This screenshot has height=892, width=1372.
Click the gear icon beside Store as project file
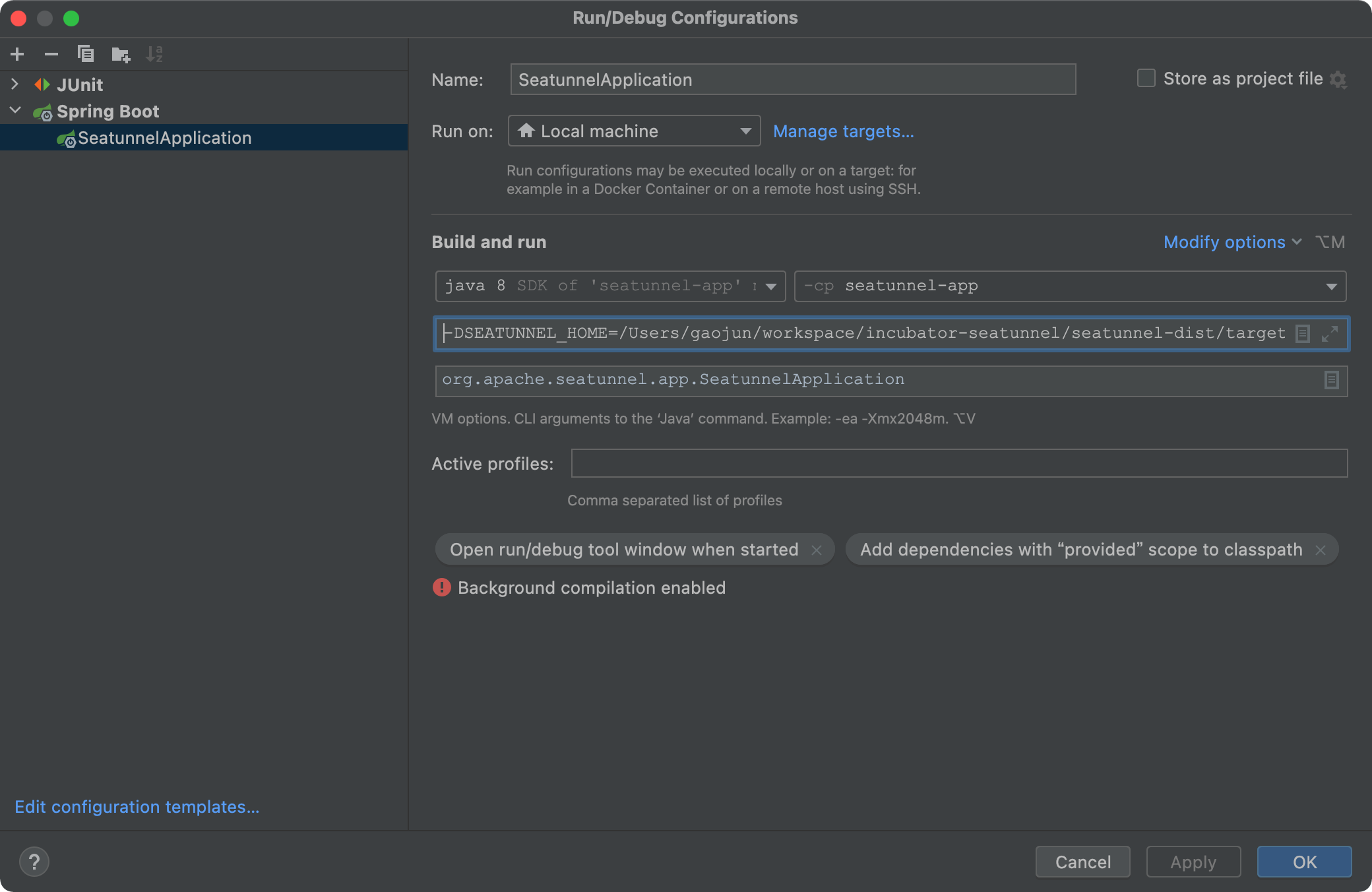pos(1338,80)
